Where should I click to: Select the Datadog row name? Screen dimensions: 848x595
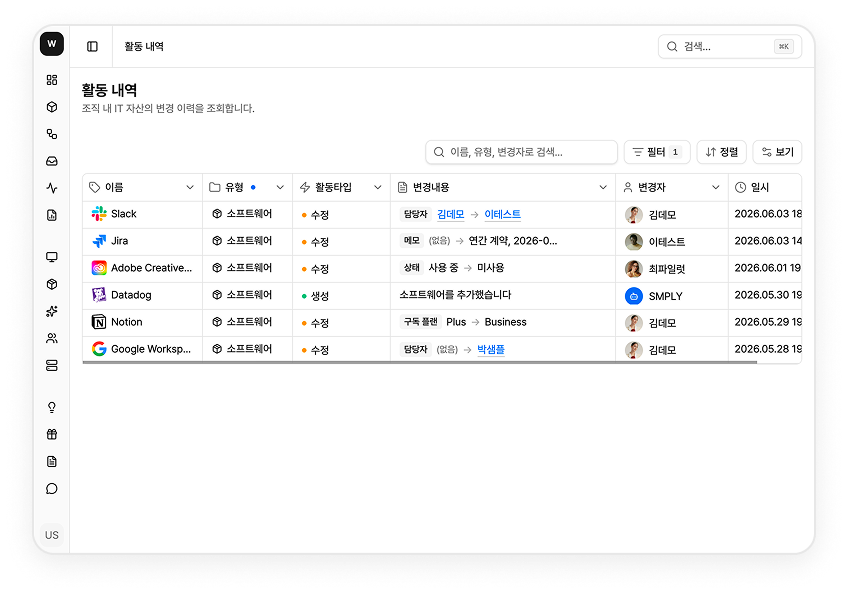pos(131,295)
